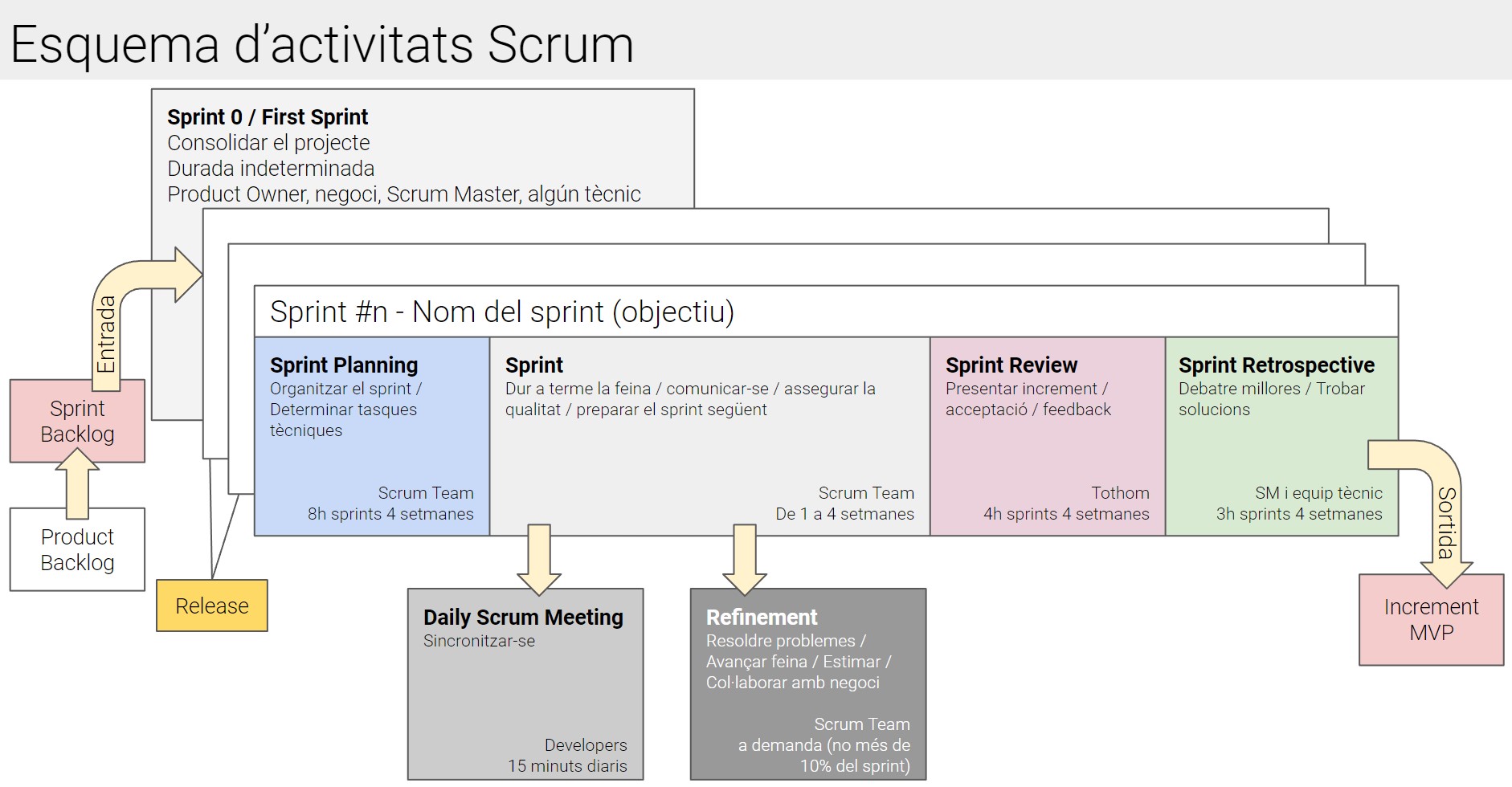
Task: Click the "Durada indeterminada" line
Action: (x=271, y=169)
